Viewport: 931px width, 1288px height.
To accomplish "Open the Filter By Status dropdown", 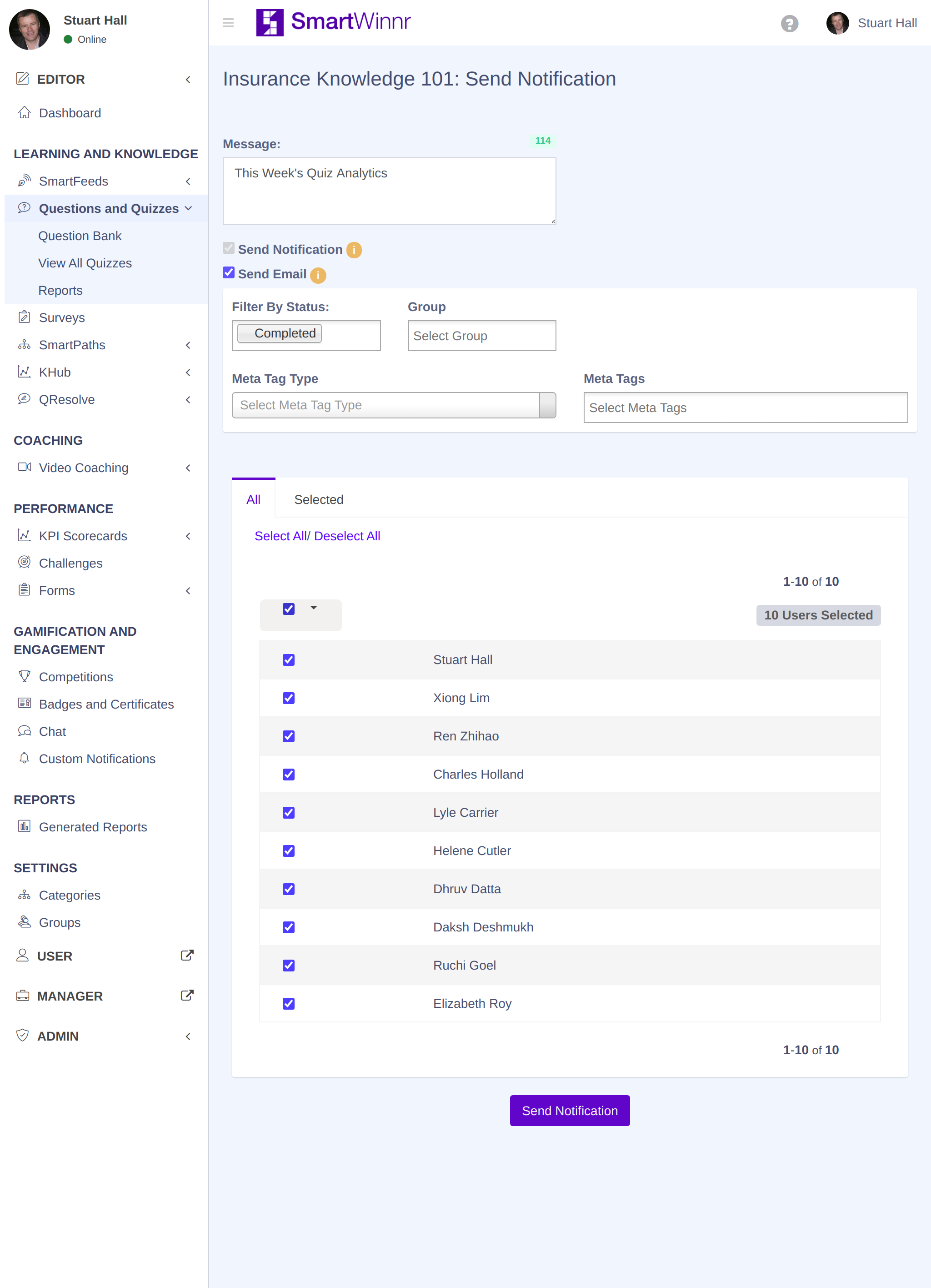I will coord(306,336).
